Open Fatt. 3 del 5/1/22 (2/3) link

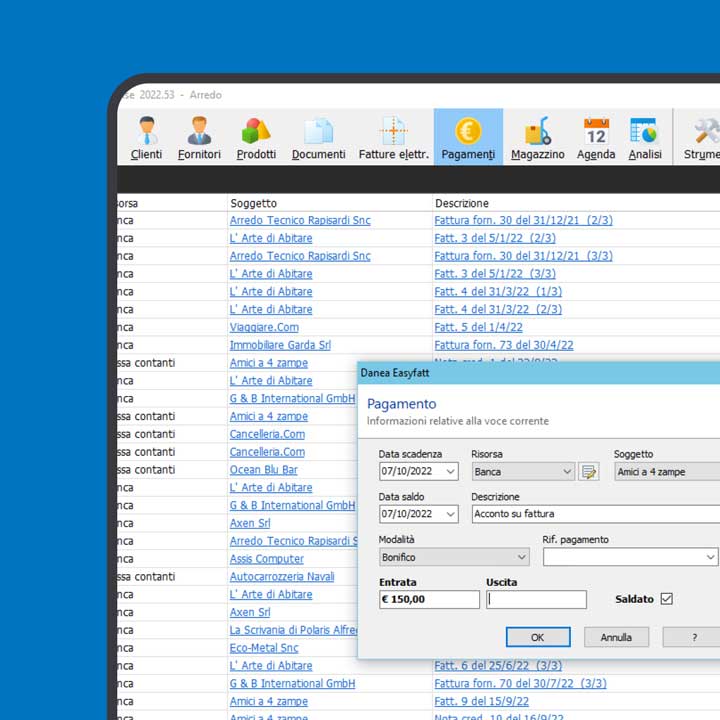(495, 238)
